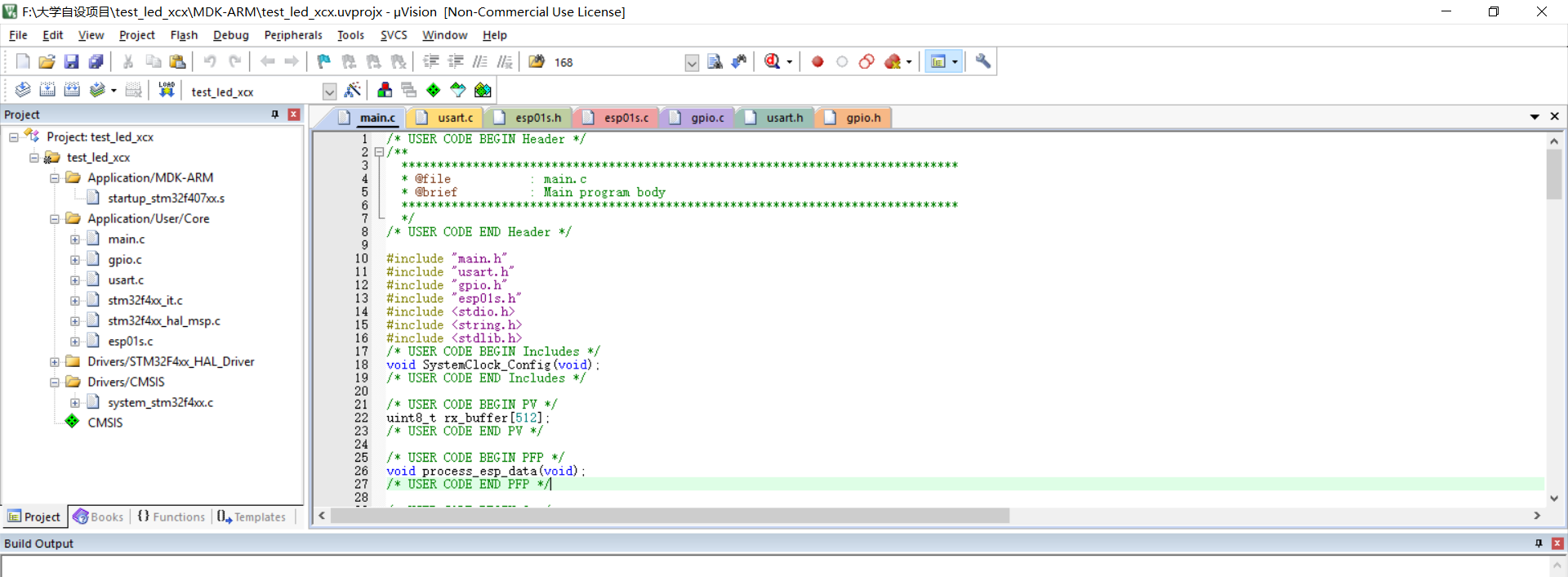This screenshot has height=577, width=1568.
Task: Click the editor scroll-down arrow
Action: pos(1554,498)
